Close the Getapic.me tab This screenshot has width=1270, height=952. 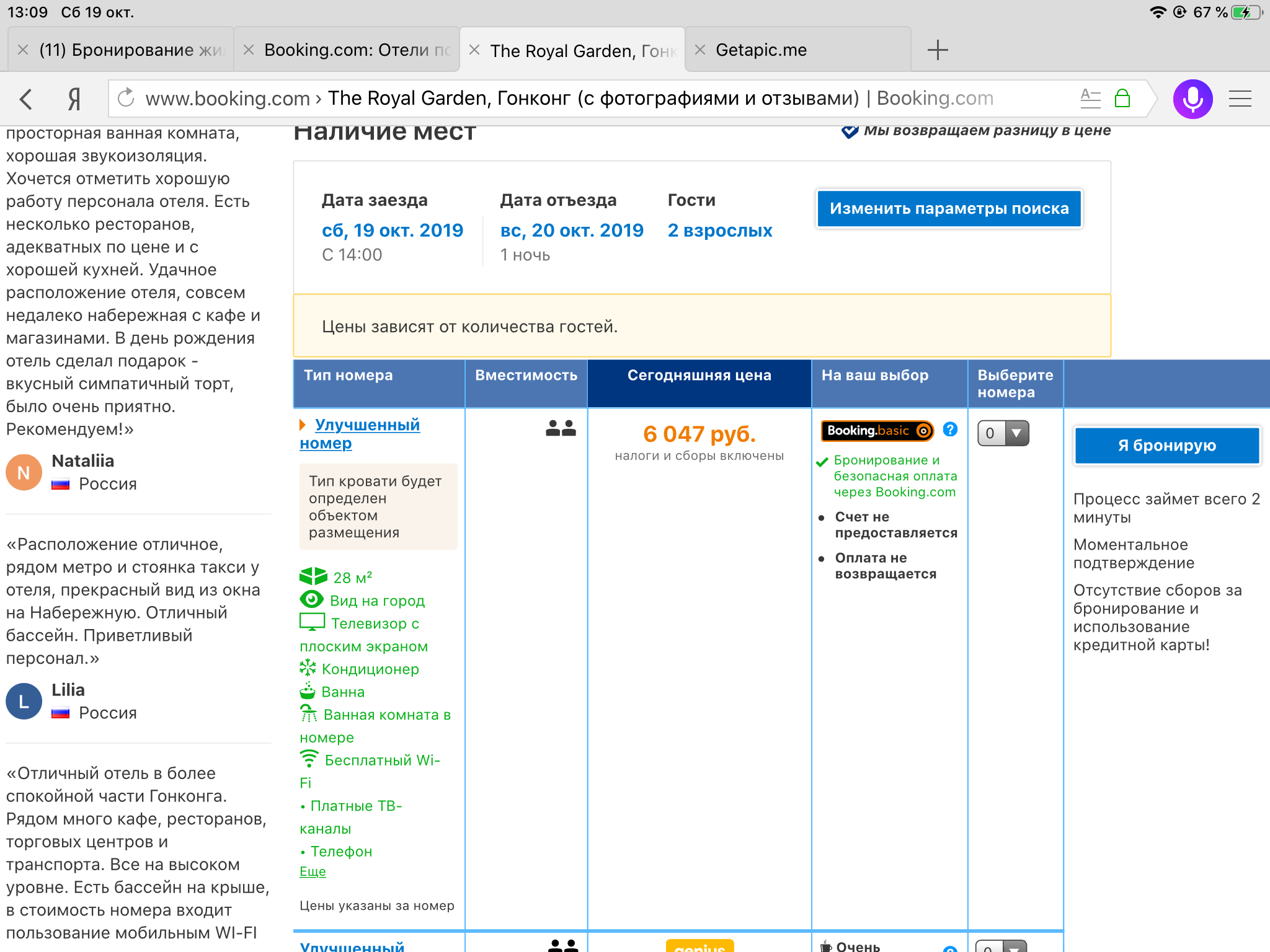point(700,50)
